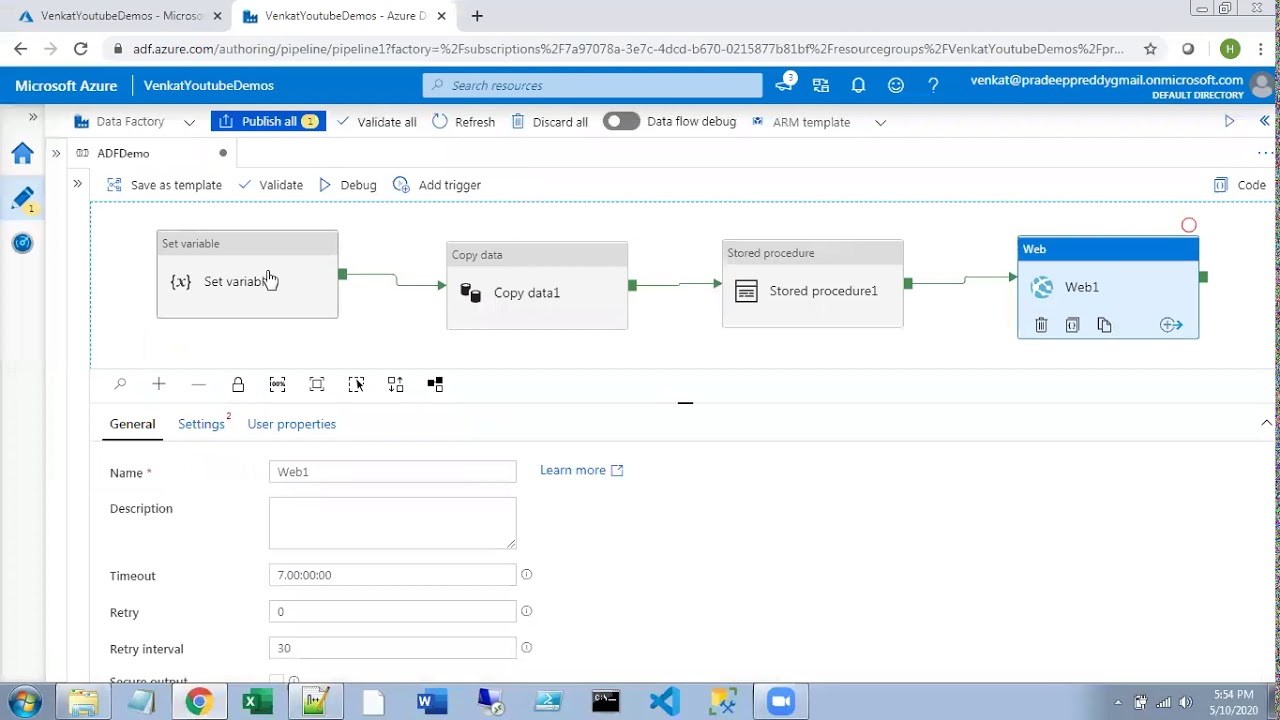Screen dimensions: 1280x720
Task: Zoom out on canvas with minus icon
Action: click(x=198, y=384)
